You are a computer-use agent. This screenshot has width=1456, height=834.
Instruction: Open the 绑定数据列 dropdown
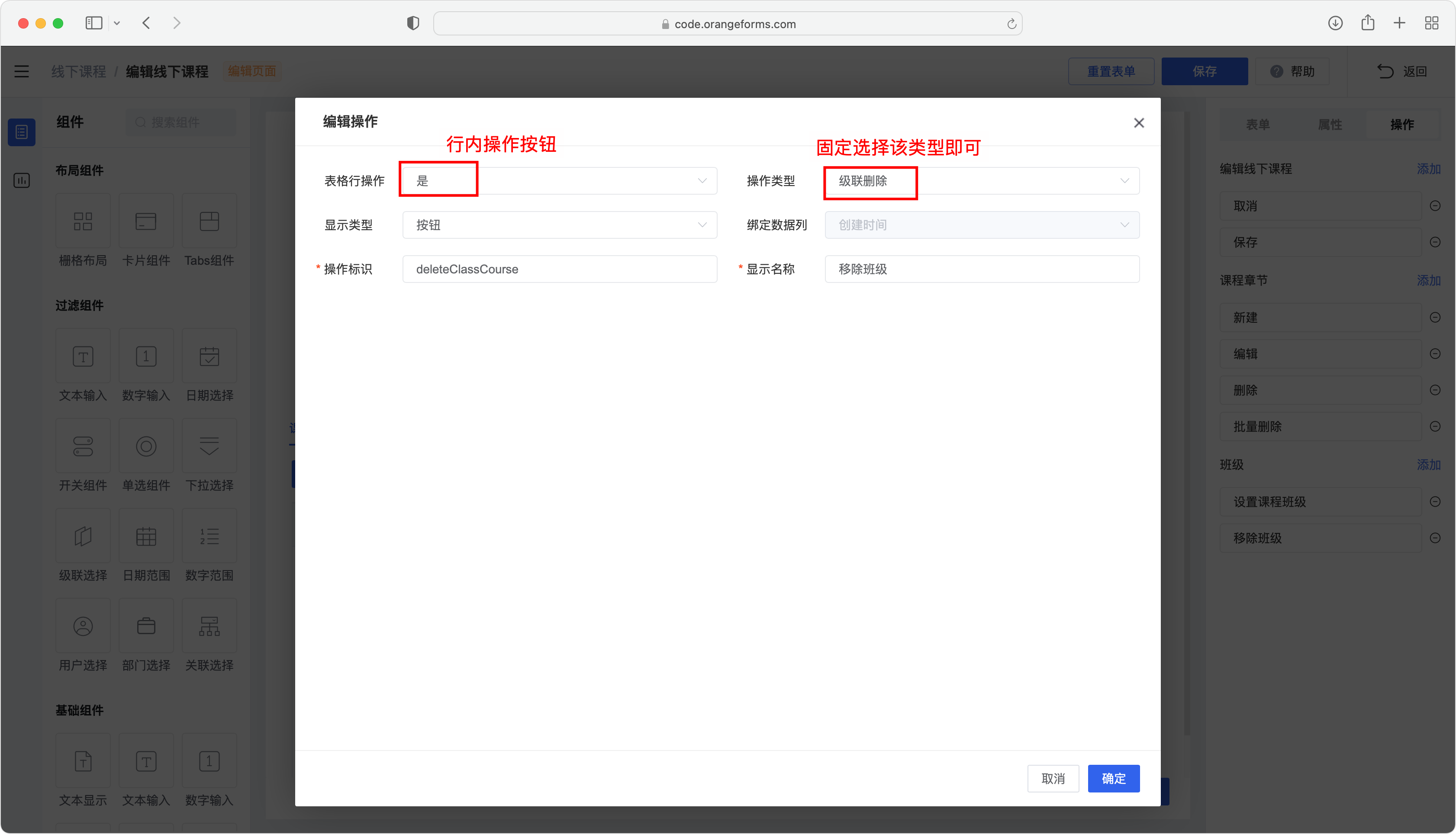point(982,225)
